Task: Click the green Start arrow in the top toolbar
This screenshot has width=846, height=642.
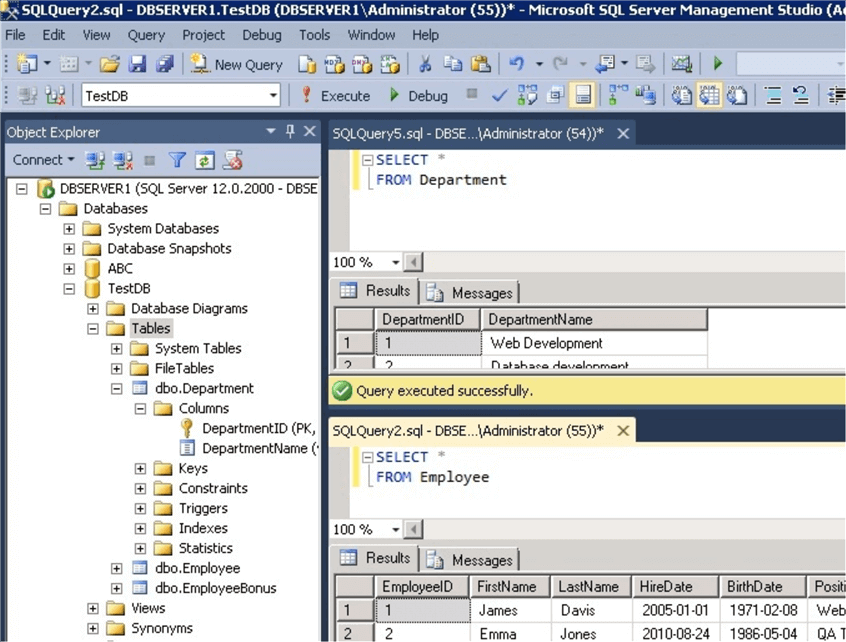Action: (x=718, y=64)
